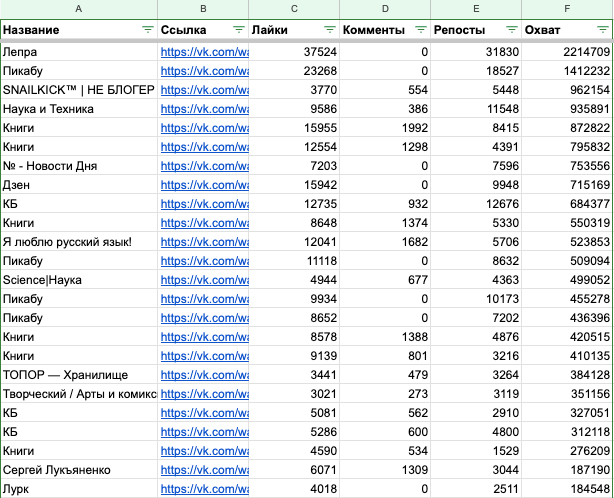Expand the Охват column filter menu
This screenshot has width=614, height=498.
pos(597,30)
